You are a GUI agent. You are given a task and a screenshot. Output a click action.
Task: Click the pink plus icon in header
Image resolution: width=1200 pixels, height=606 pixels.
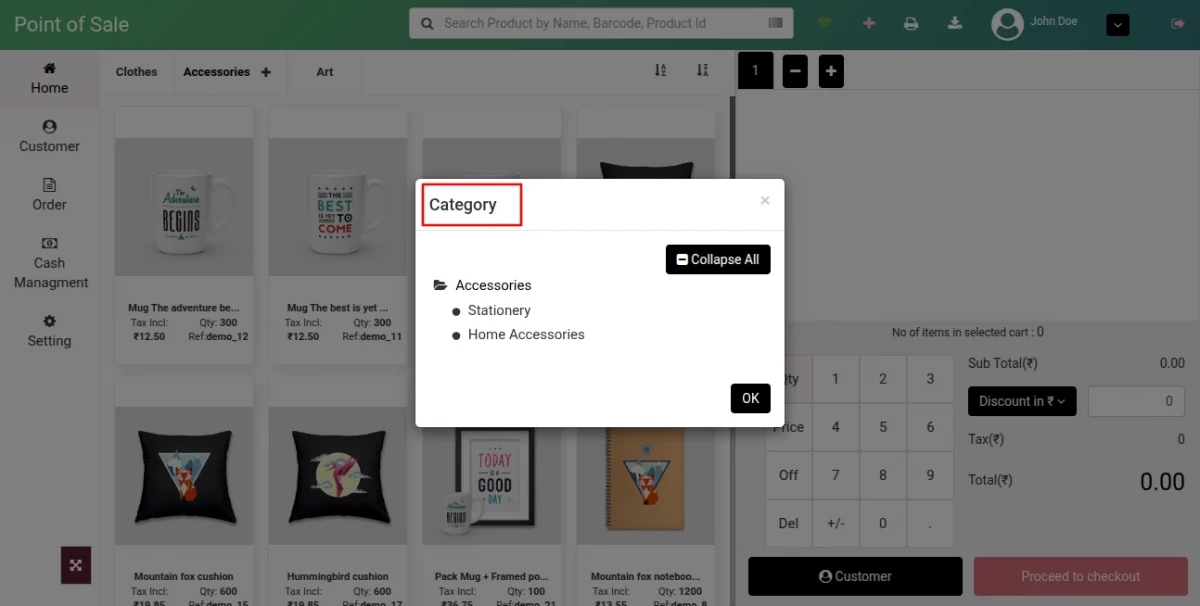(868, 23)
